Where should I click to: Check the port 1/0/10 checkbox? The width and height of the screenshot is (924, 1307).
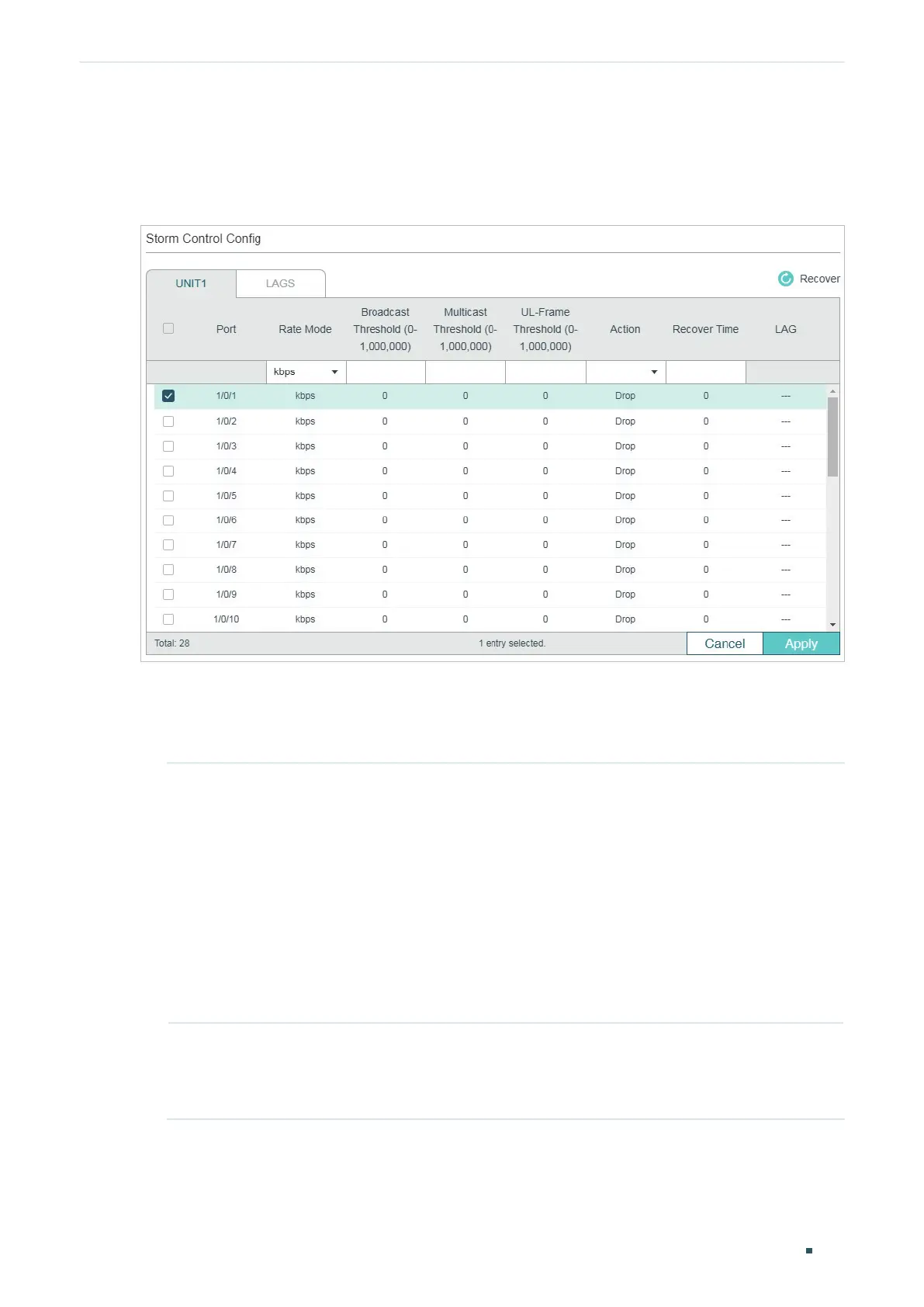tap(168, 619)
